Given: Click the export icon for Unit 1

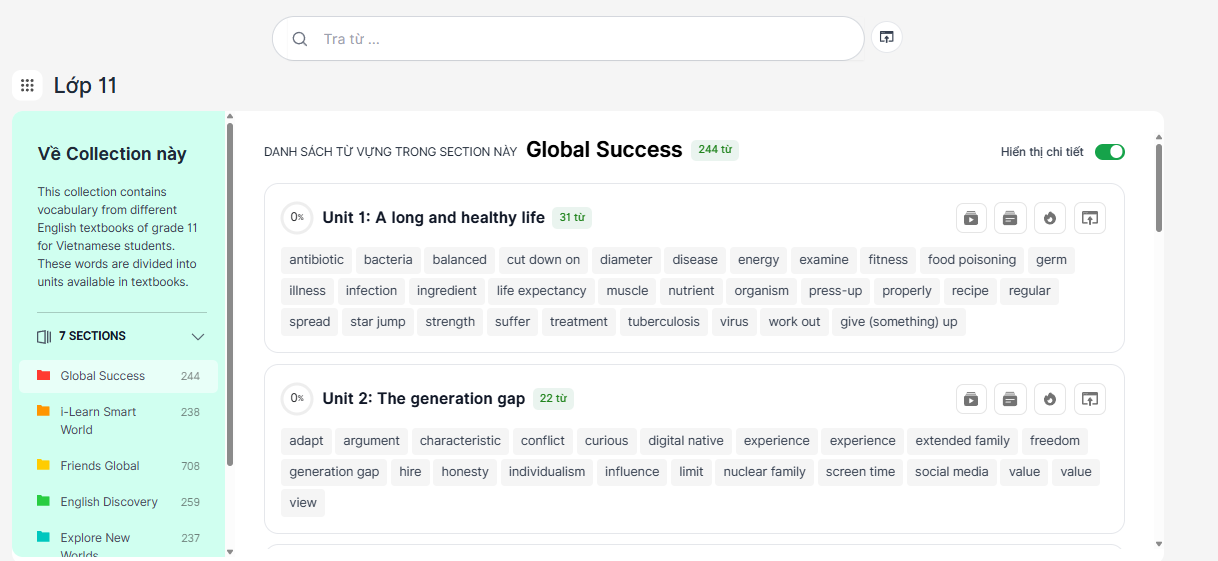Looking at the screenshot, I should pyautogui.click(x=1090, y=218).
